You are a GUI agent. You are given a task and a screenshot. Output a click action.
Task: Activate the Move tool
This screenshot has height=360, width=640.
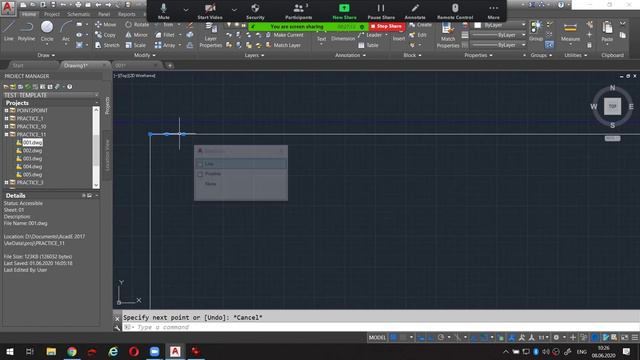(x=105, y=24)
